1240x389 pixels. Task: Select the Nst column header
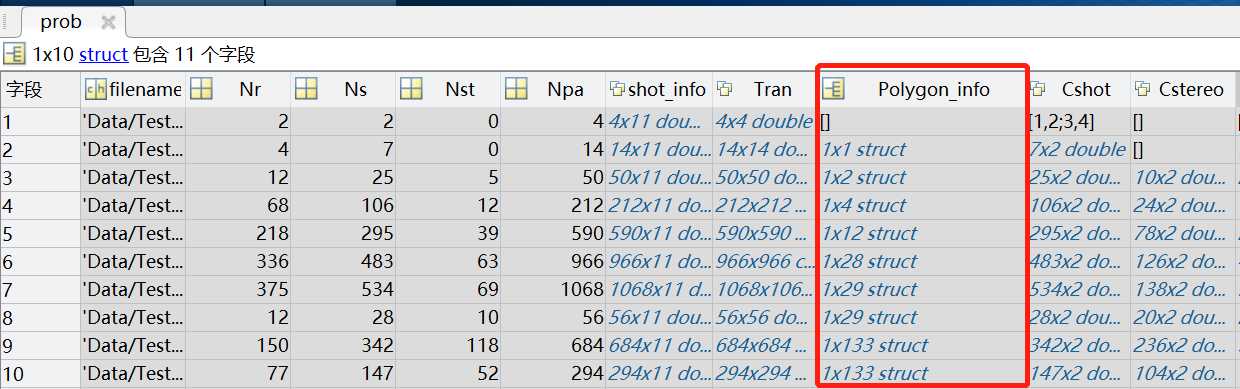(x=448, y=89)
